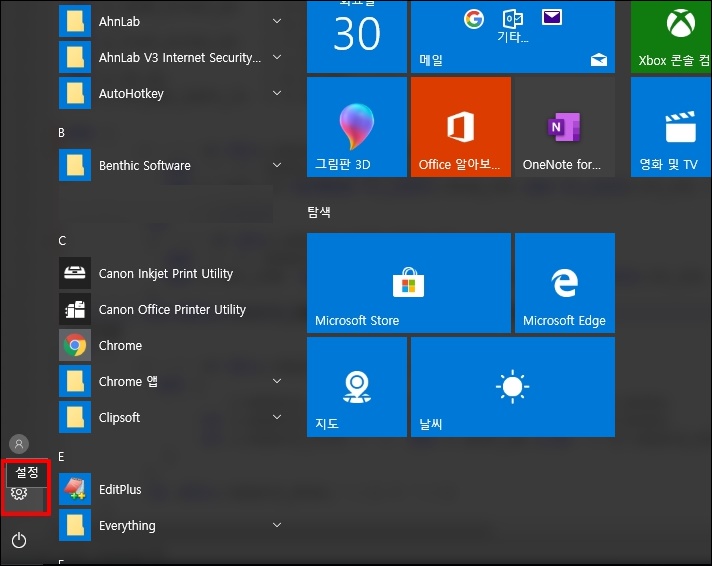This screenshot has height=566, width=712.
Task: Click AhnLab V3 Internet Security folder icon
Action: [75, 57]
